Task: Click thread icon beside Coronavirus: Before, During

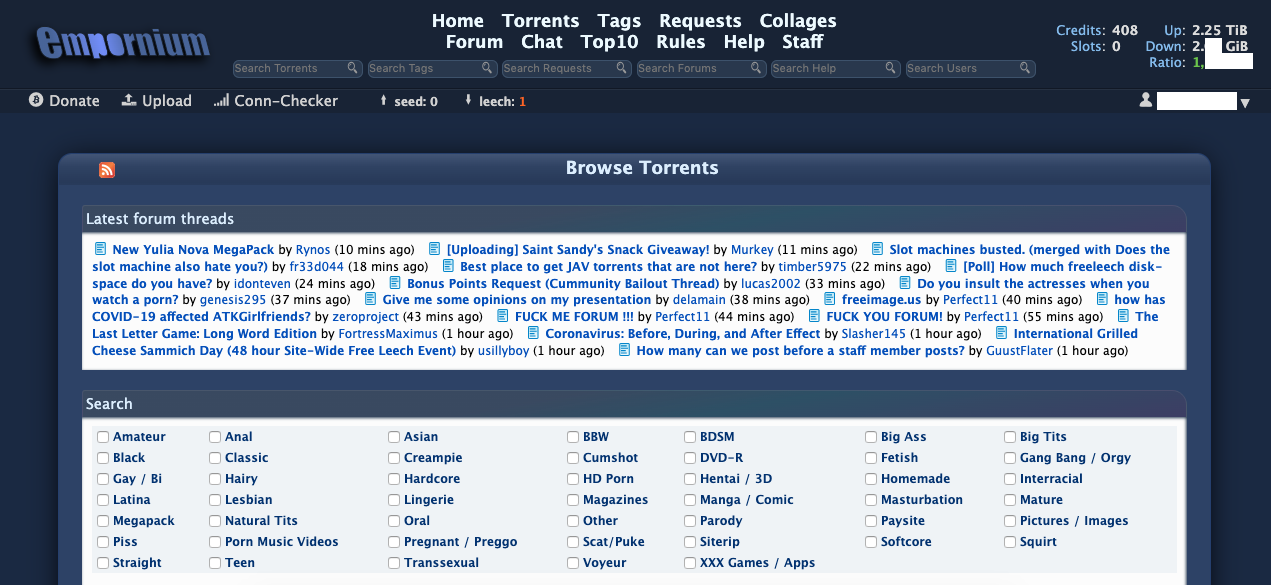Action: (x=533, y=333)
